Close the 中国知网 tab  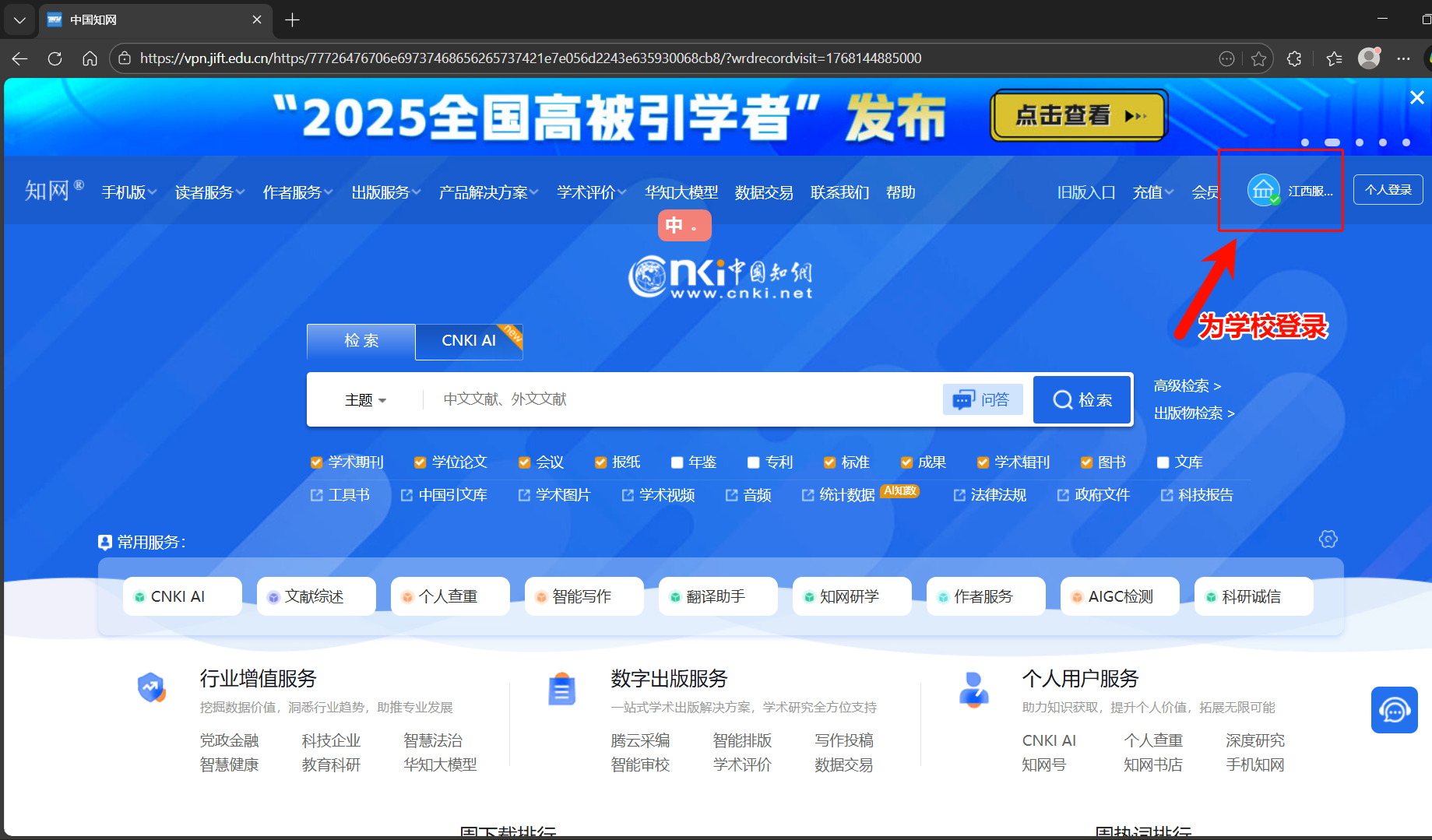coord(257,19)
